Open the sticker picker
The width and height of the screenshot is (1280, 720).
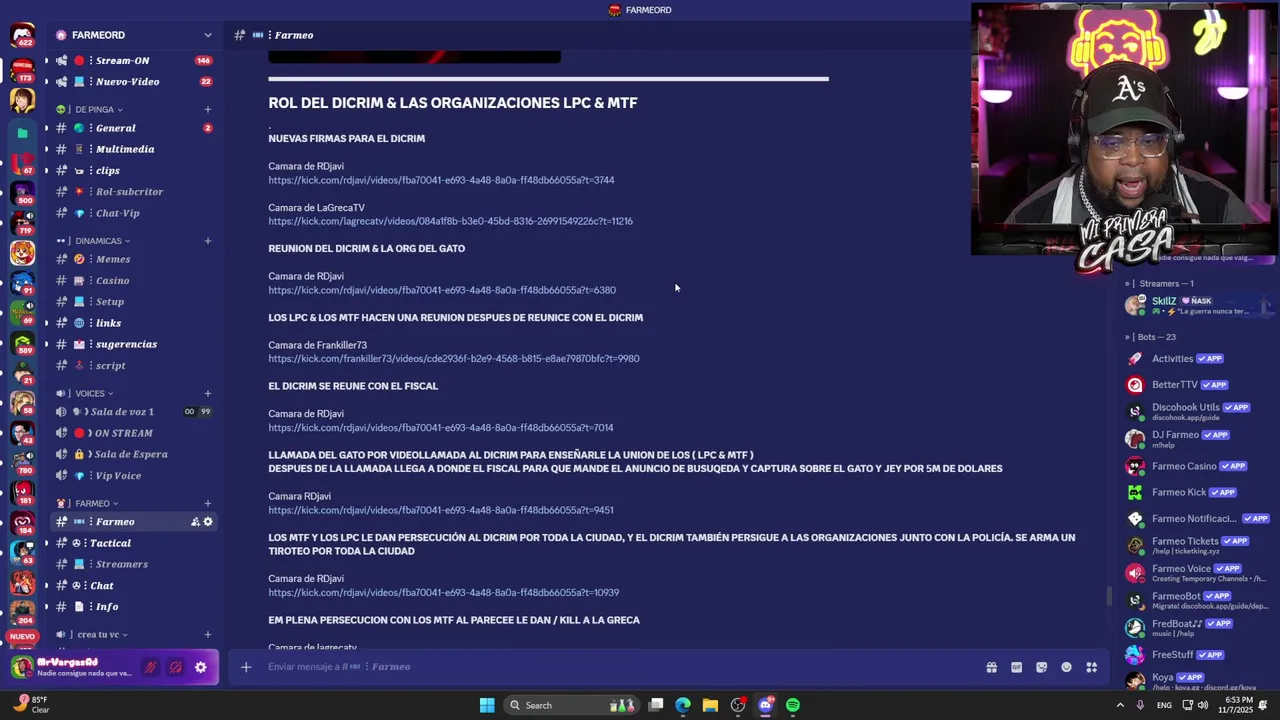point(1041,667)
